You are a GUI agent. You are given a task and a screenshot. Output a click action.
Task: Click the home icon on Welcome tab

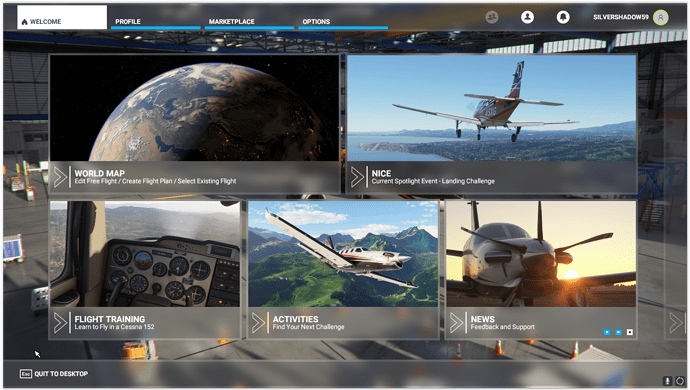pos(24,22)
